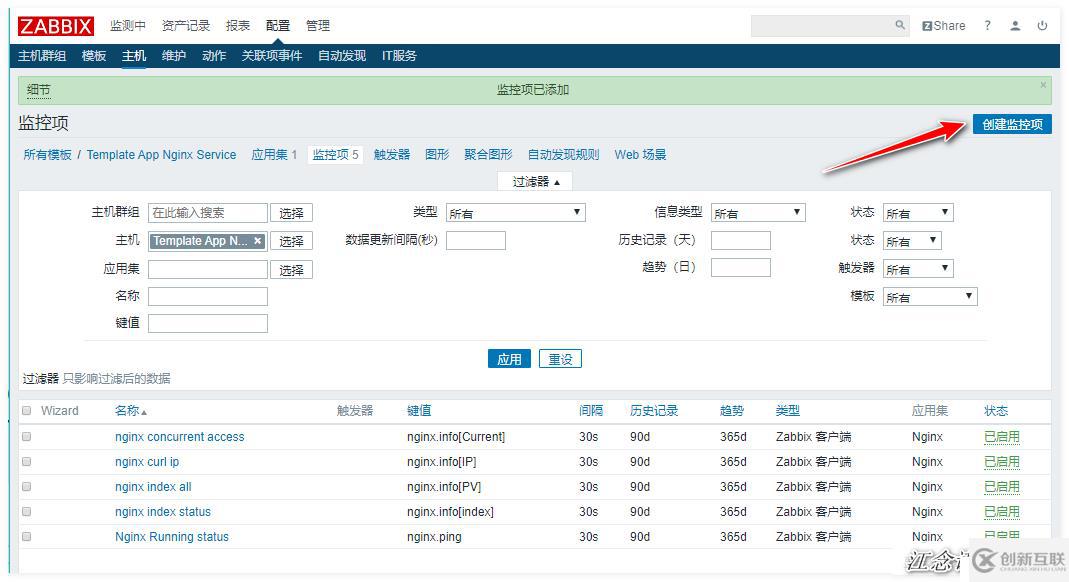This screenshot has width=1069, height=582.
Task: Open the 资产记录 top menu
Action: pyautogui.click(x=185, y=26)
